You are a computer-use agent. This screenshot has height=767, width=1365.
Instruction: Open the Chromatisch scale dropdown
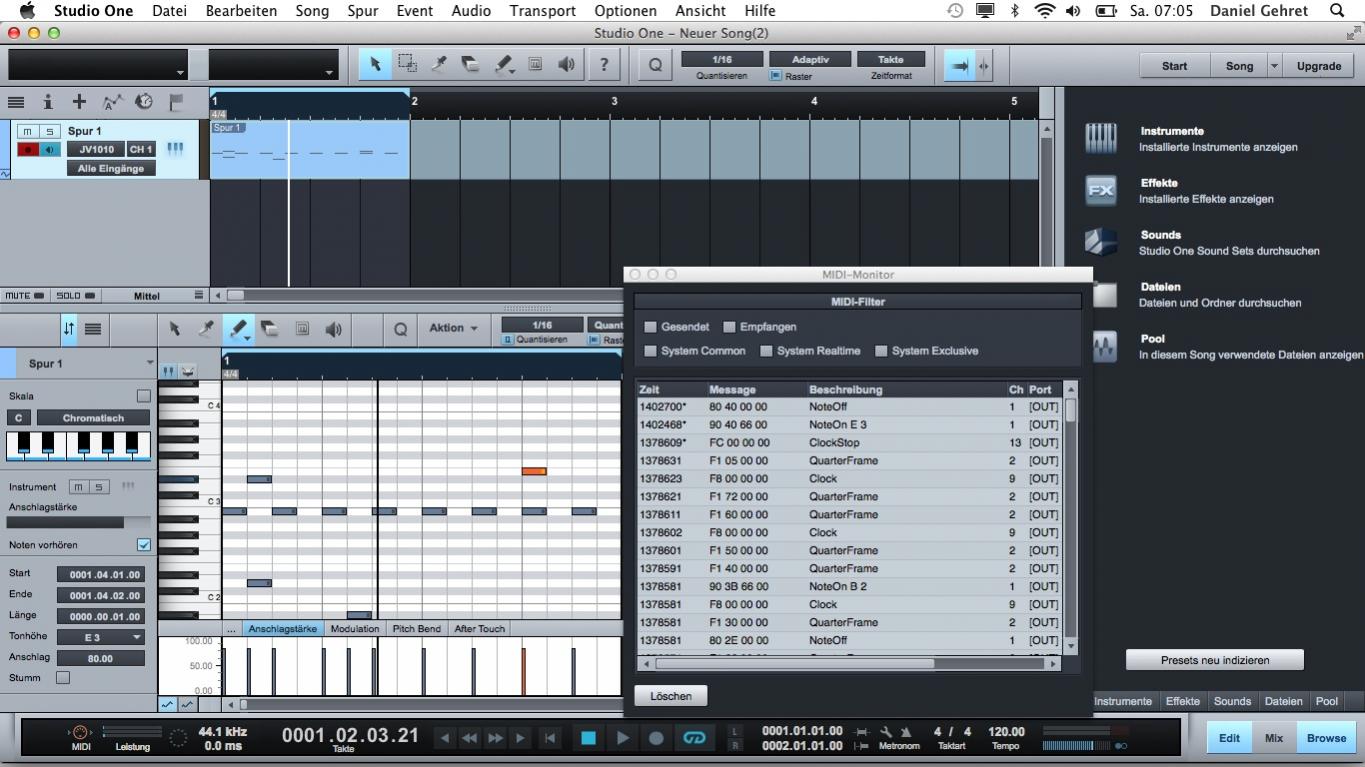tap(93, 418)
